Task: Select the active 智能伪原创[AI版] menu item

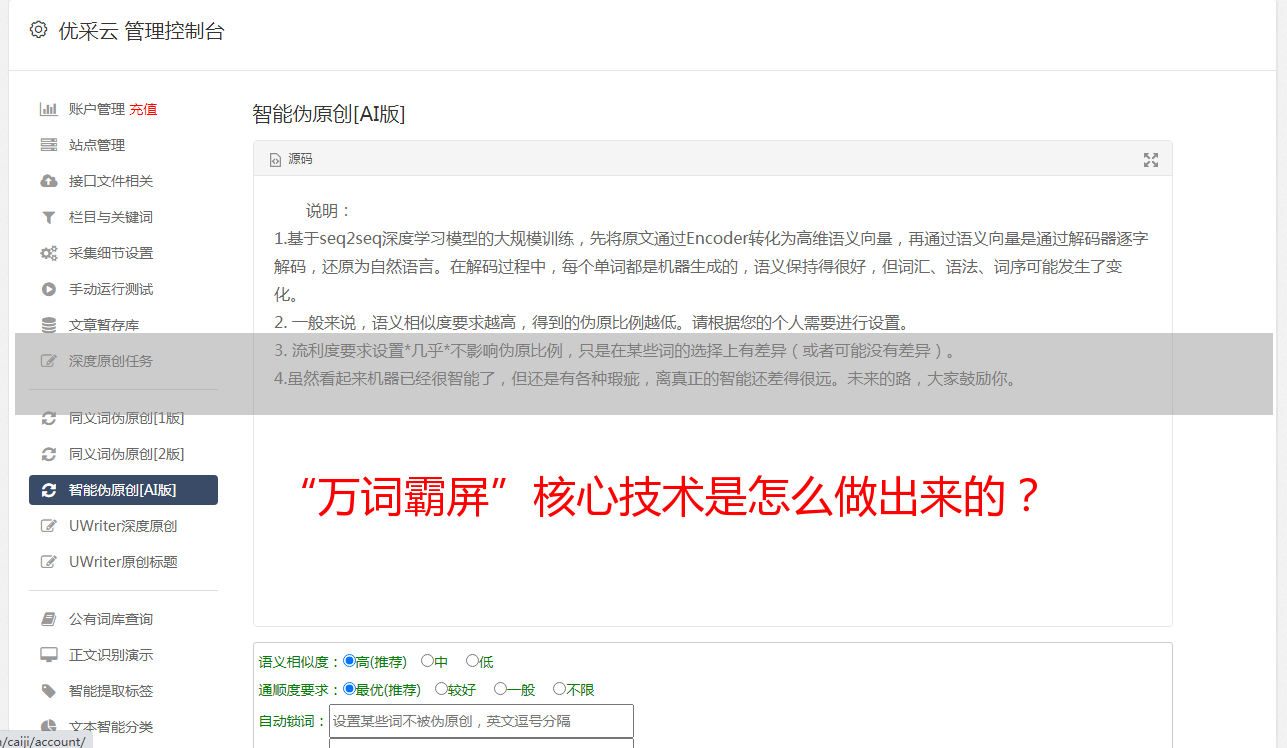Action: click(123, 490)
